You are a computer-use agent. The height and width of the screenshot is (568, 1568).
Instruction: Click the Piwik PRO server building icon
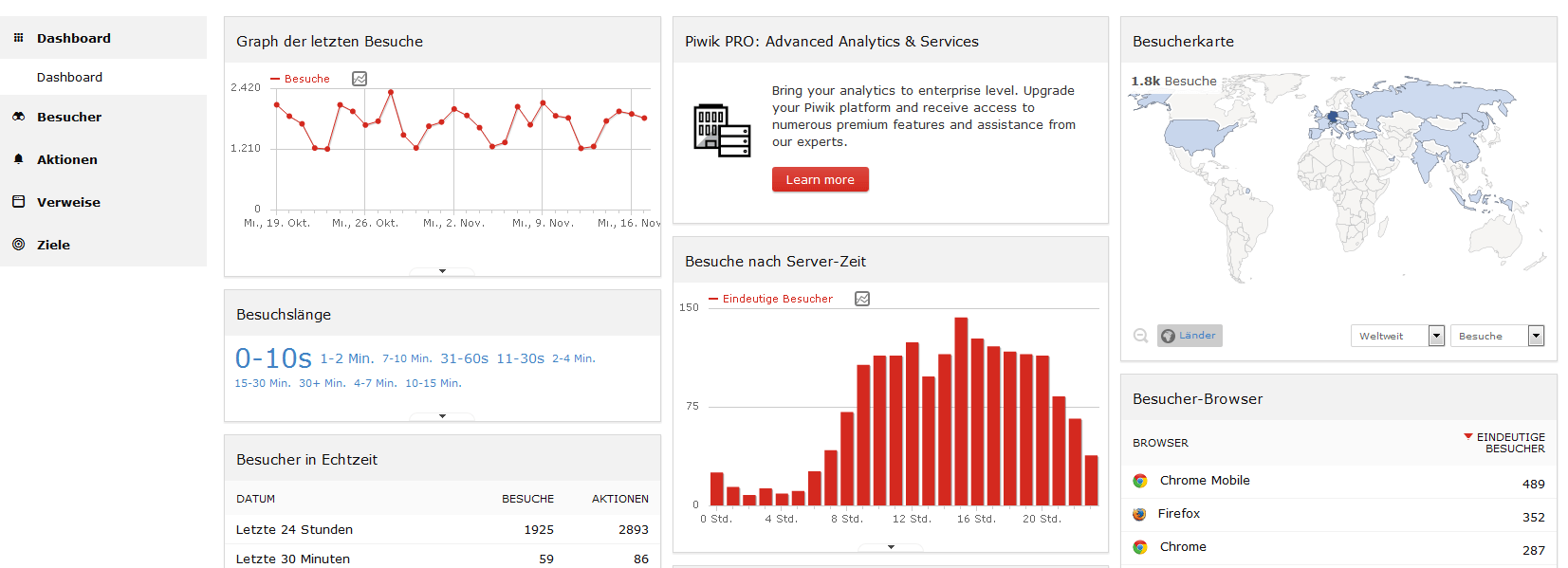[722, 130]
